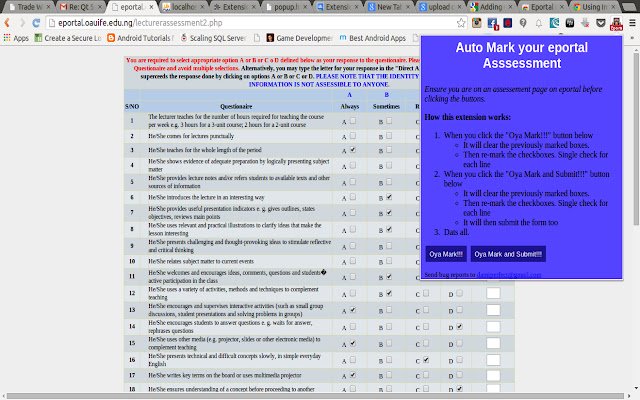Check option A for question 1
Screen dimensions: 640x400
click(353, 121)
